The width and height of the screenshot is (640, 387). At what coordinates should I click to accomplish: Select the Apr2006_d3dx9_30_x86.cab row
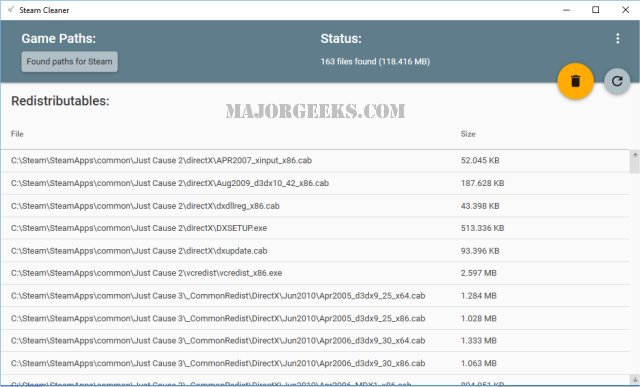(x=315, y=363)
